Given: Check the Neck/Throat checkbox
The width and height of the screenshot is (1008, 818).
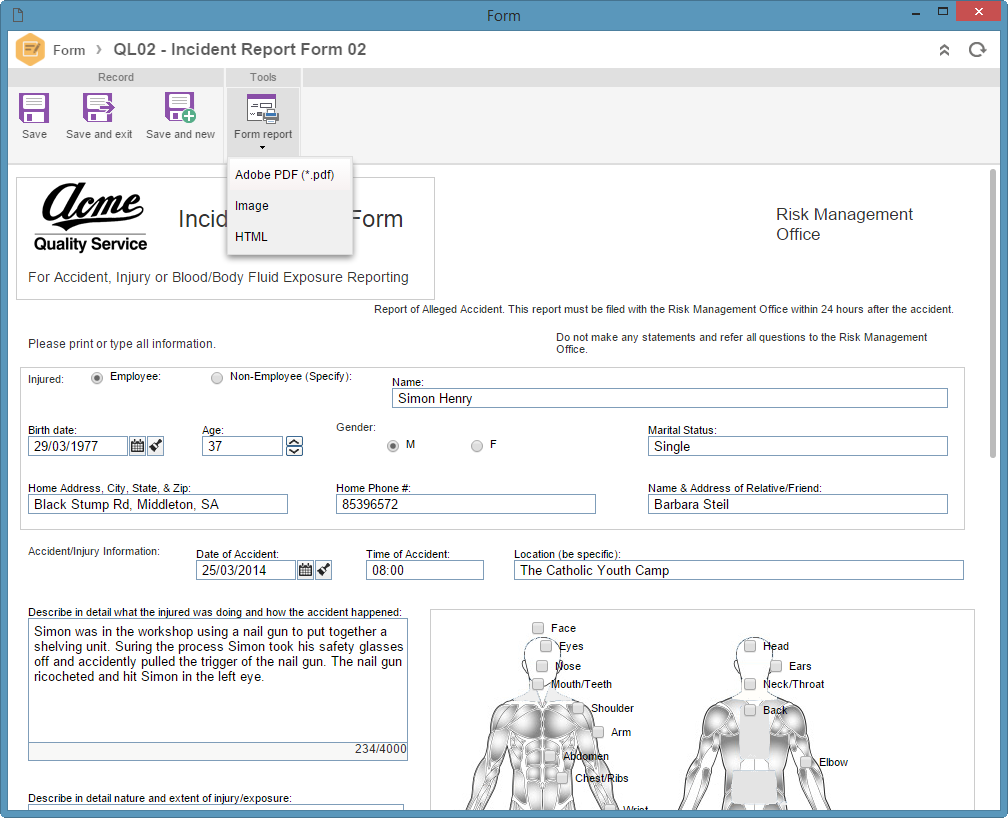Looking at the screenshot, I should coord(750,684).
